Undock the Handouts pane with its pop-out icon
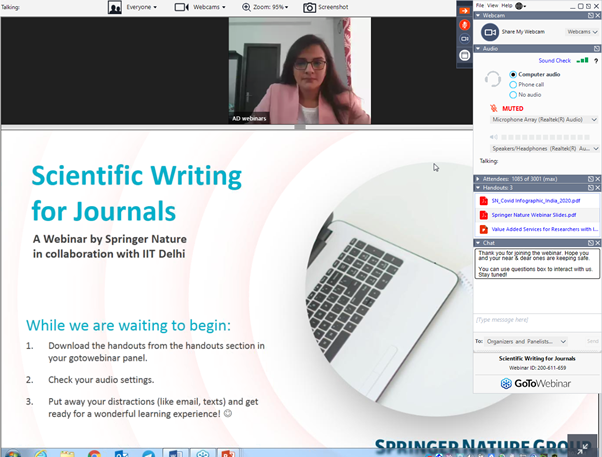This screenshot has height=457, width=602. [591, 188]
